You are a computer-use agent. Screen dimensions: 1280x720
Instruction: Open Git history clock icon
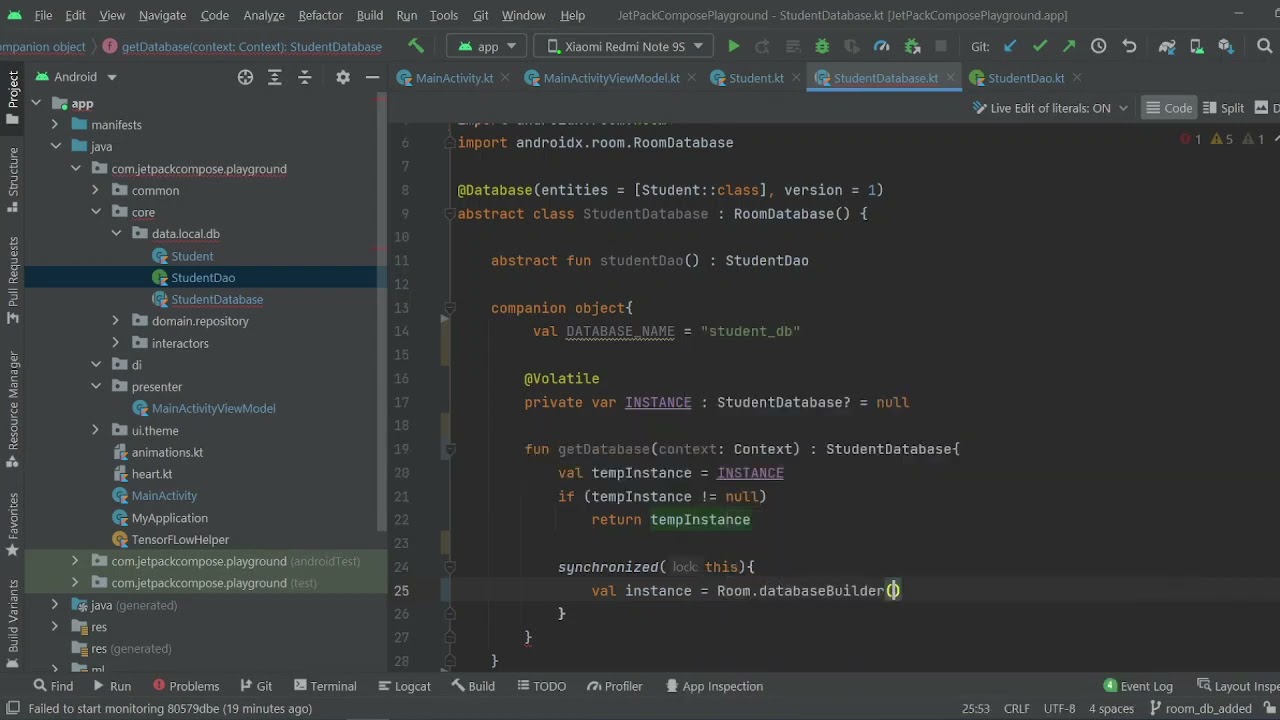point(1099,47)
